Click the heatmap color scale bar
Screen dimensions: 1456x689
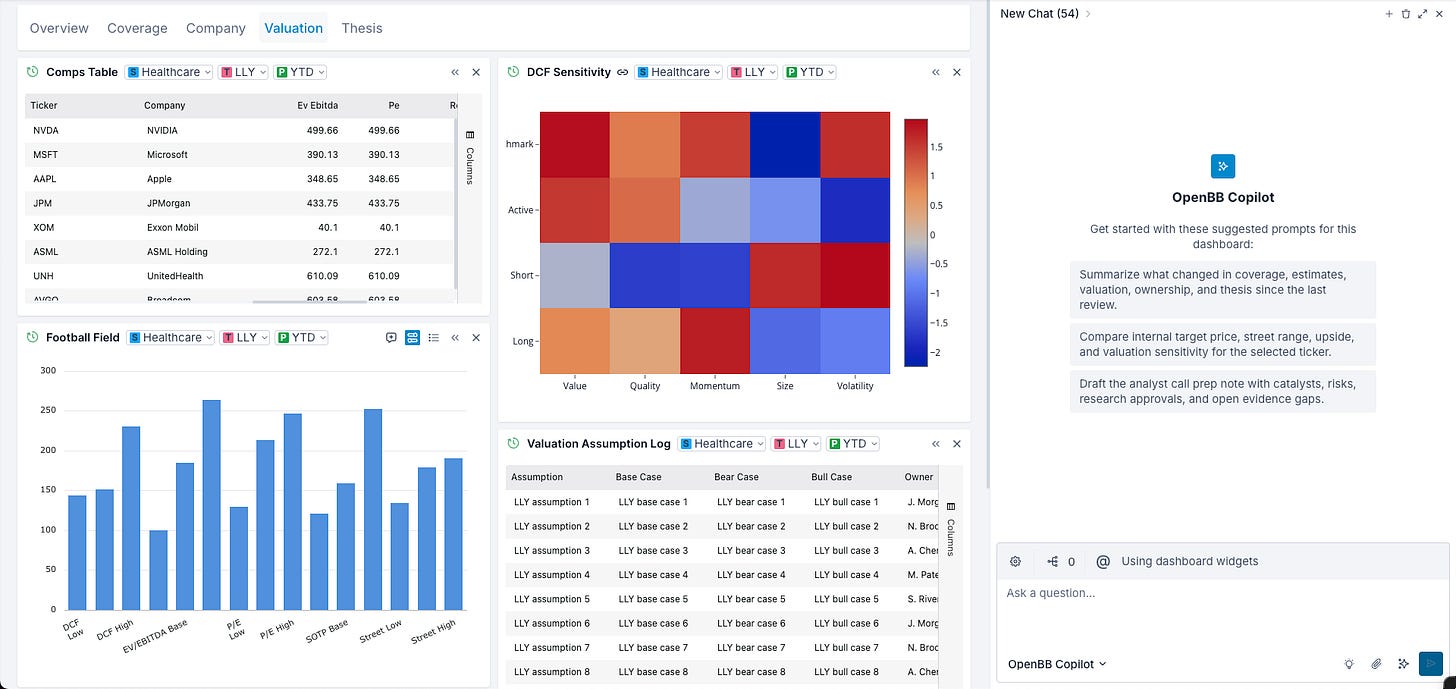[x=916, y=243]
